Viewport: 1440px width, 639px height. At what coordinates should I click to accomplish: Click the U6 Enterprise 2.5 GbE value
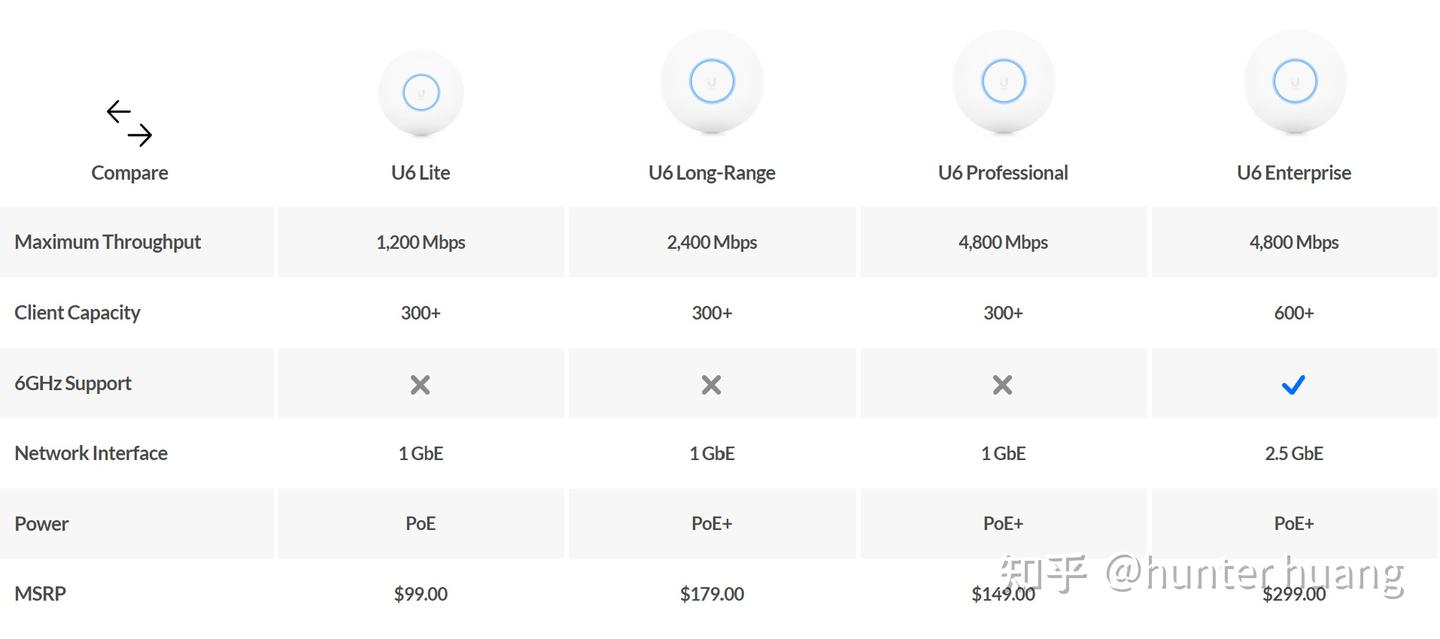coord(1294,453)
